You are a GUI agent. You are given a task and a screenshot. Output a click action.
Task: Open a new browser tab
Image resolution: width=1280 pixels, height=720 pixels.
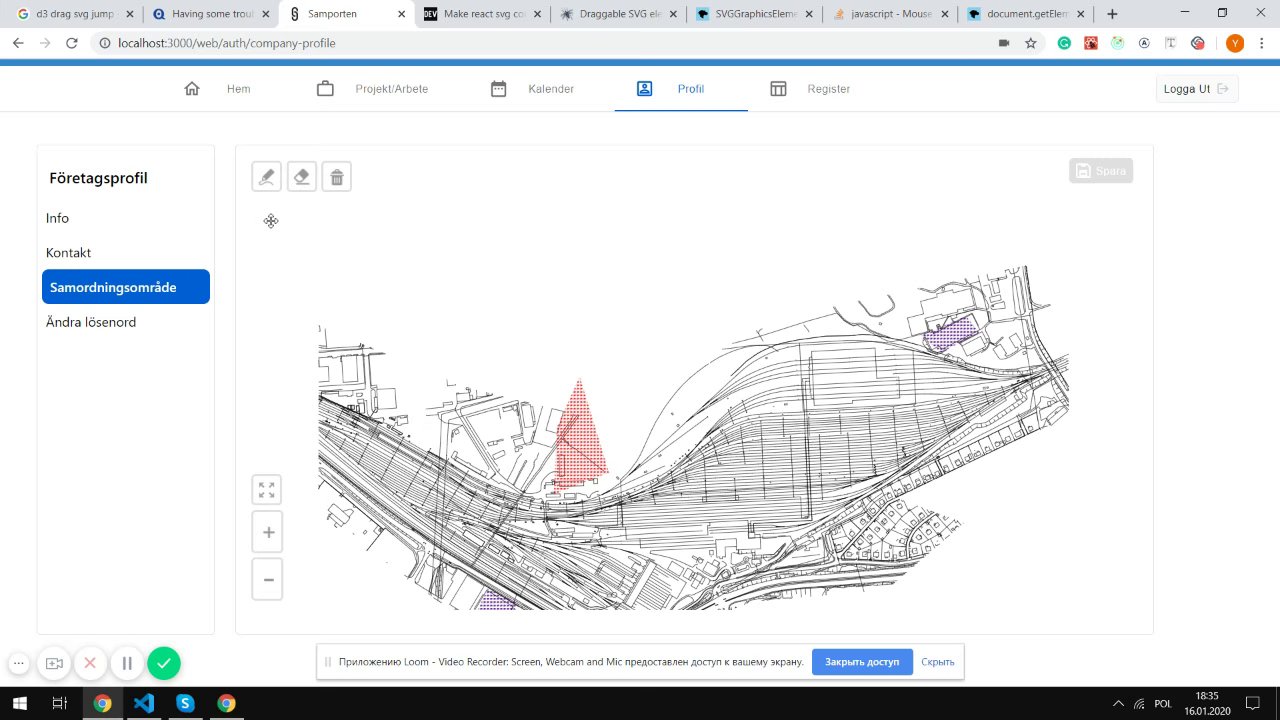point(1112,14)
